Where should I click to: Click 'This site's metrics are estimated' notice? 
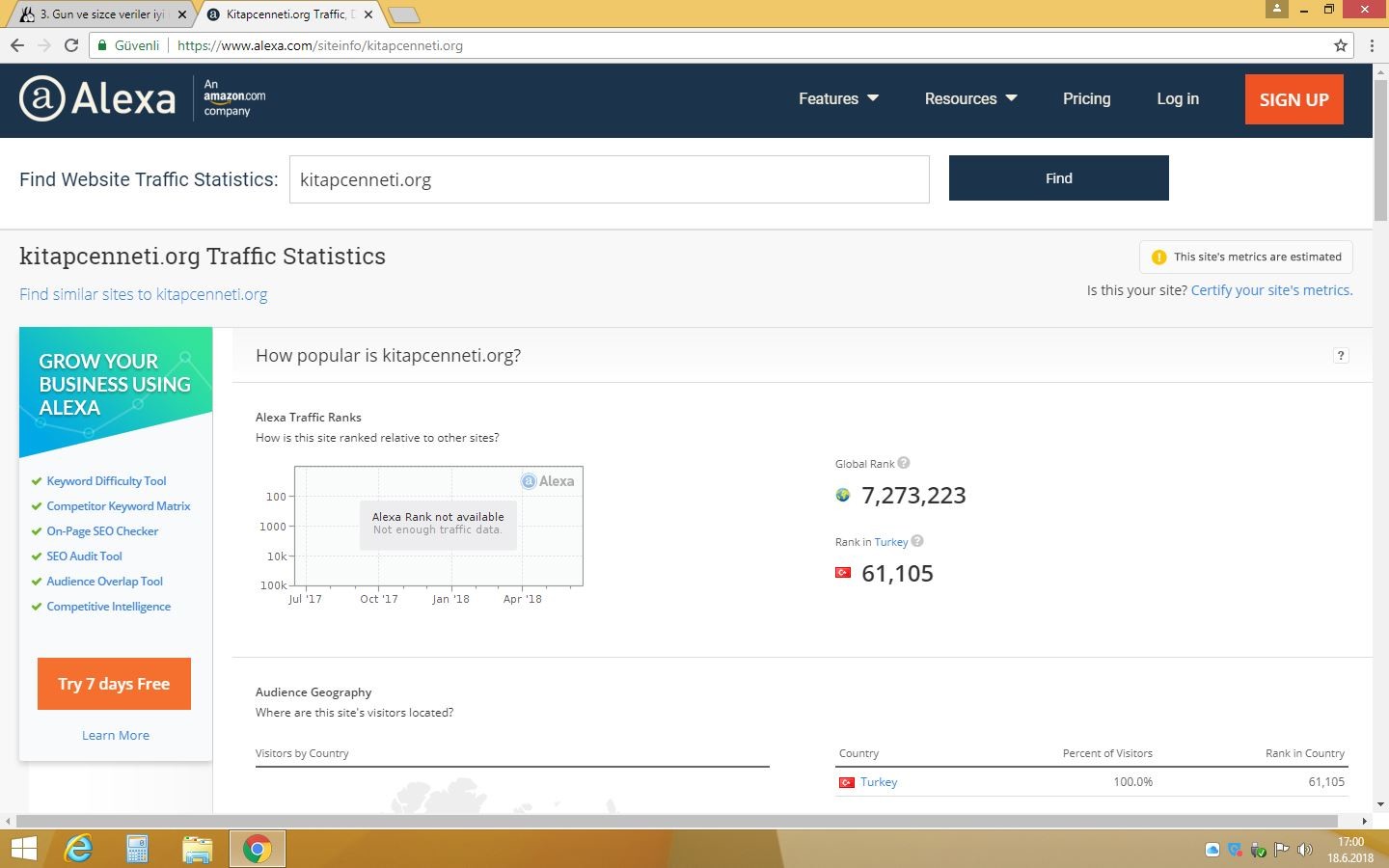pos(1246,258)
